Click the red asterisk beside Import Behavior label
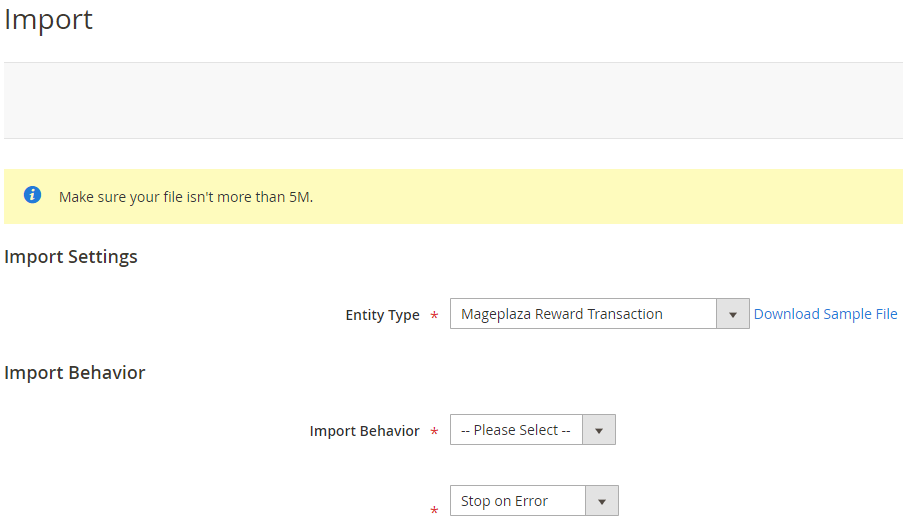The image size is (903, 521). [434, 432]
